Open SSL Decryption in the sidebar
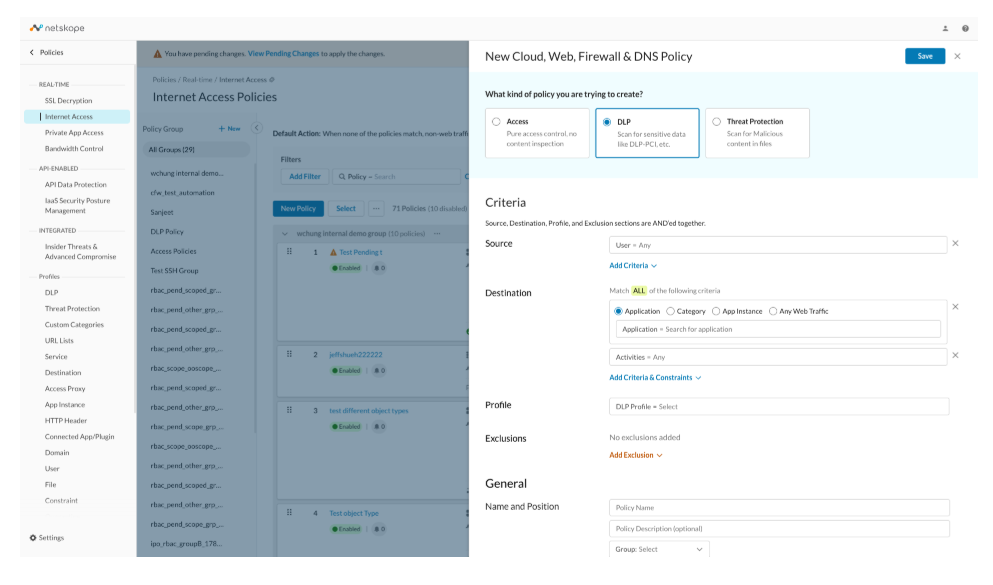Image resolution: width=993 pixels, height=585 pixels. point(68,101)
